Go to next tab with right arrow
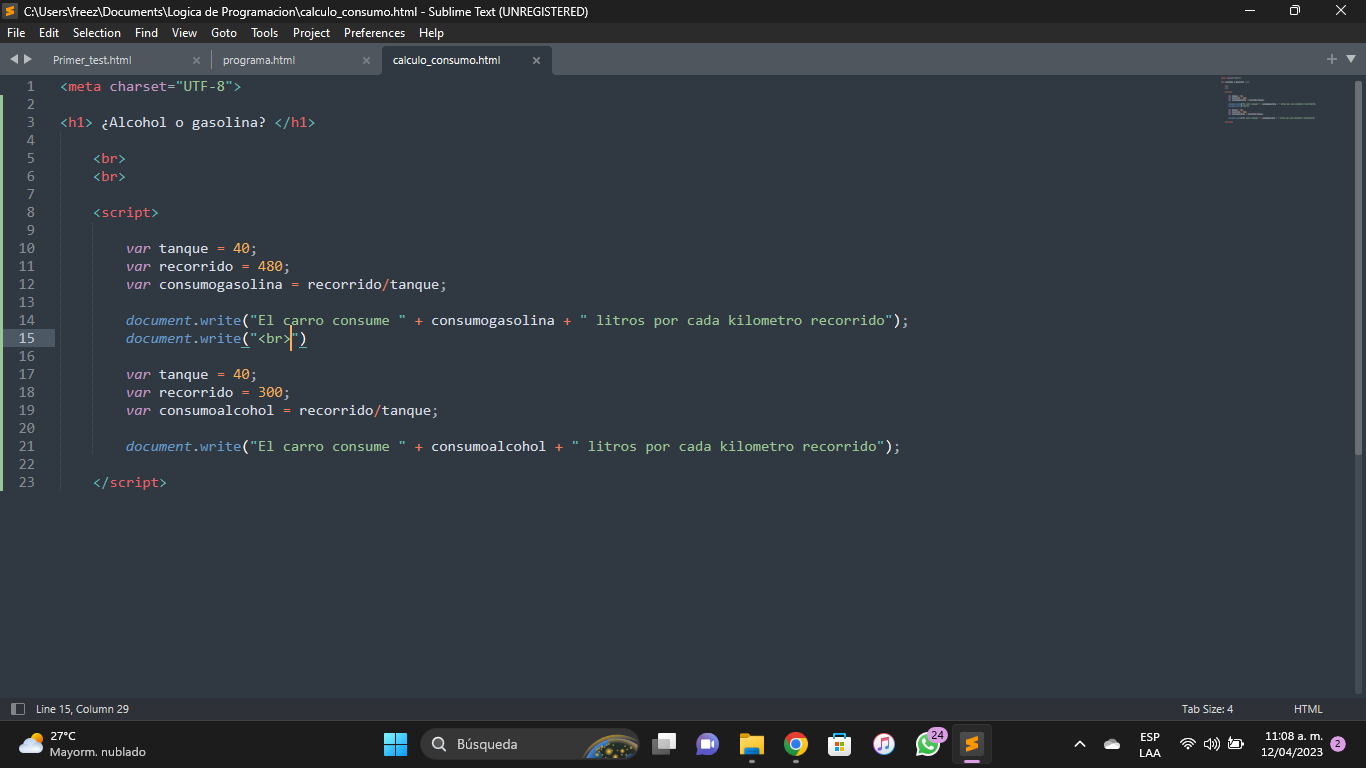This screenshot has width=1366, height=768. click(28, 60)
